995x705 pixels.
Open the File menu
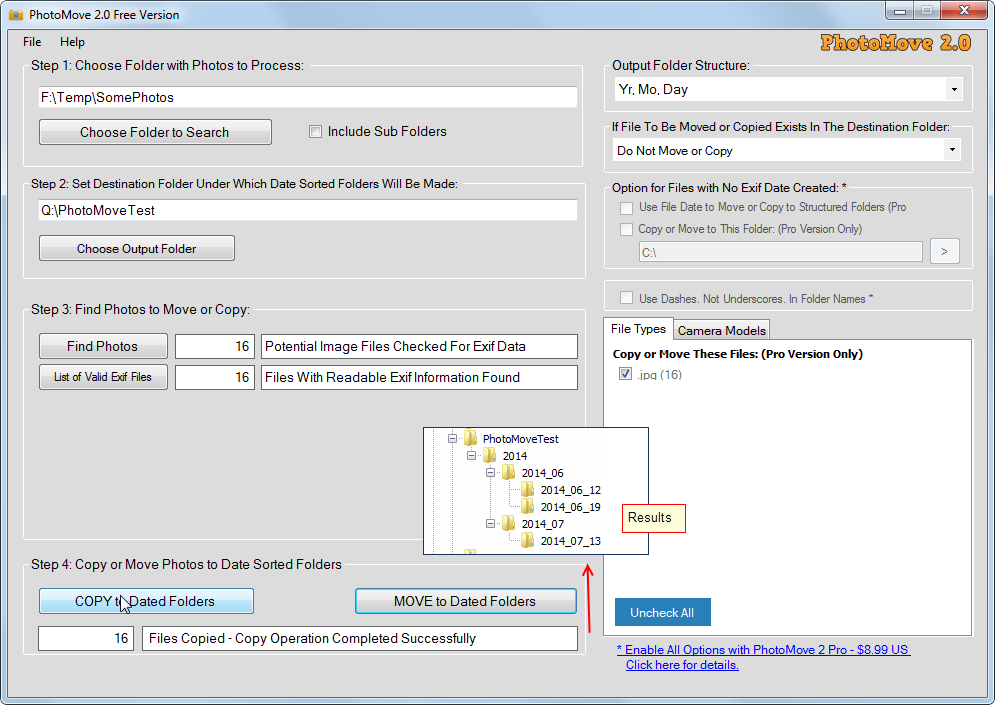32,42
